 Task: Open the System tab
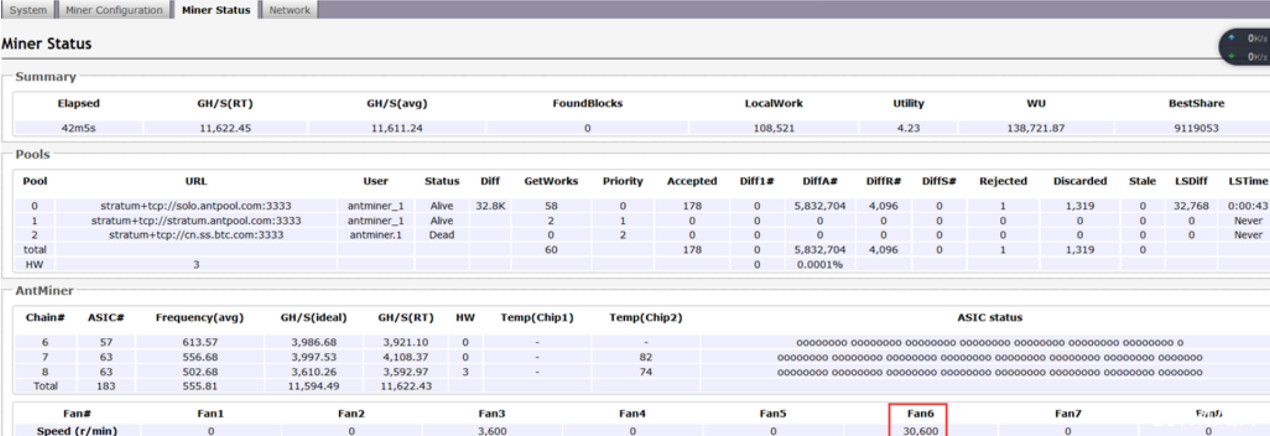[28, 10]
